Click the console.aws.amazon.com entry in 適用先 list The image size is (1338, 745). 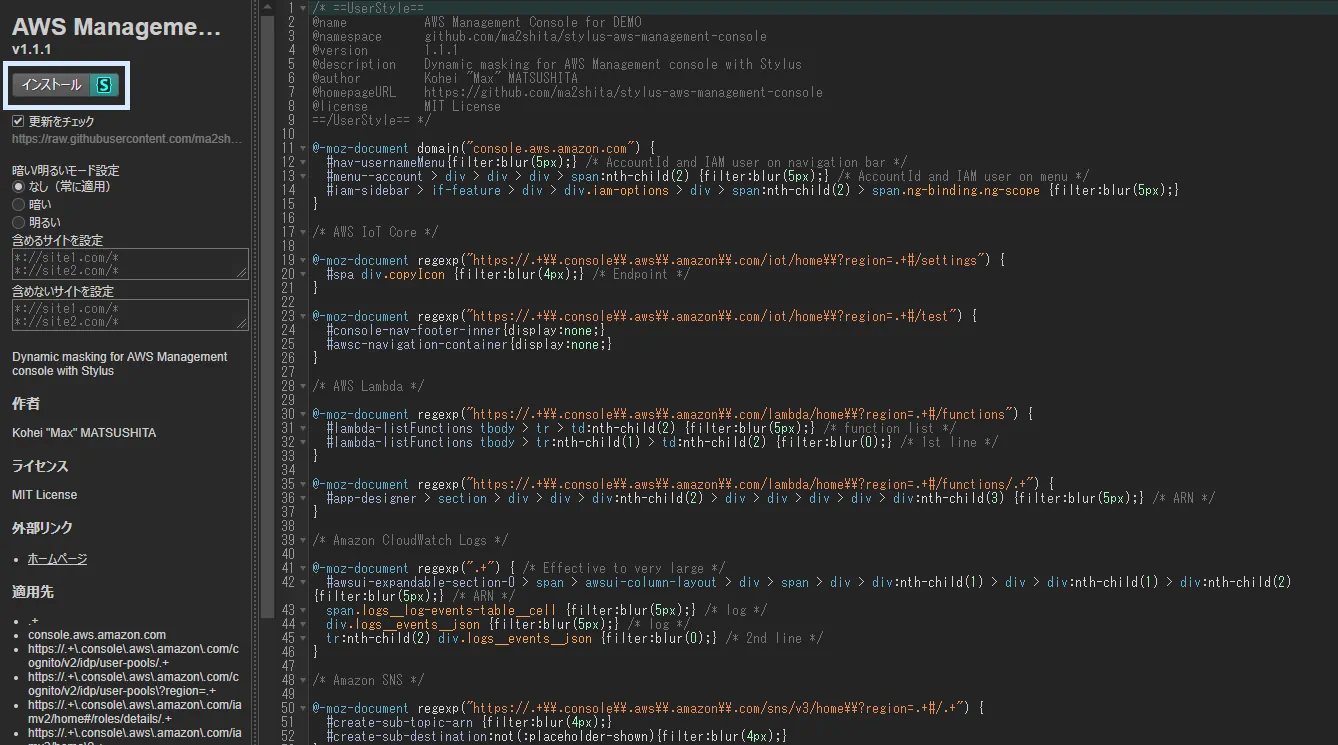(97, 635)
